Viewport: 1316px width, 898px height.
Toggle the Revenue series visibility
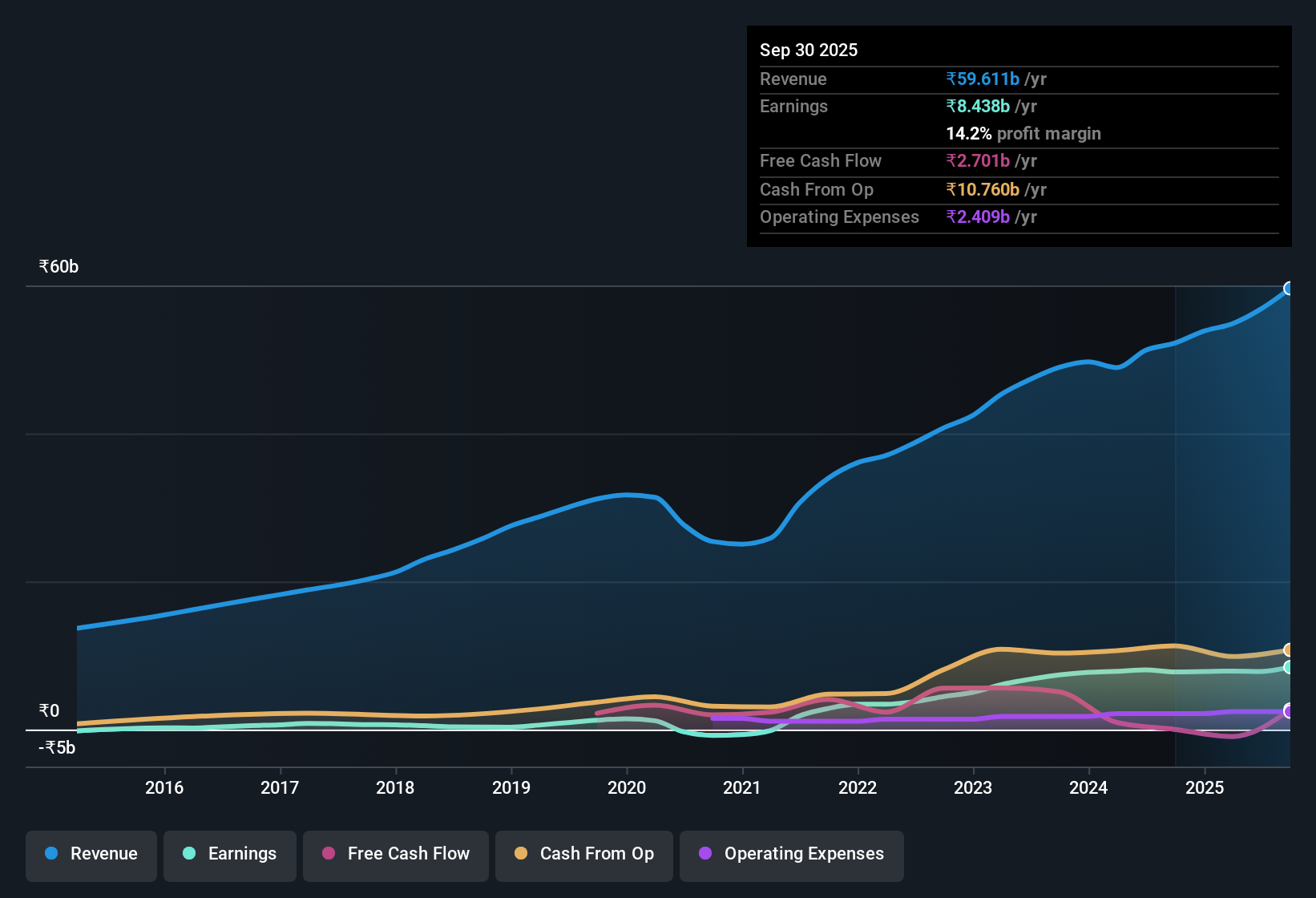[91, 854]
